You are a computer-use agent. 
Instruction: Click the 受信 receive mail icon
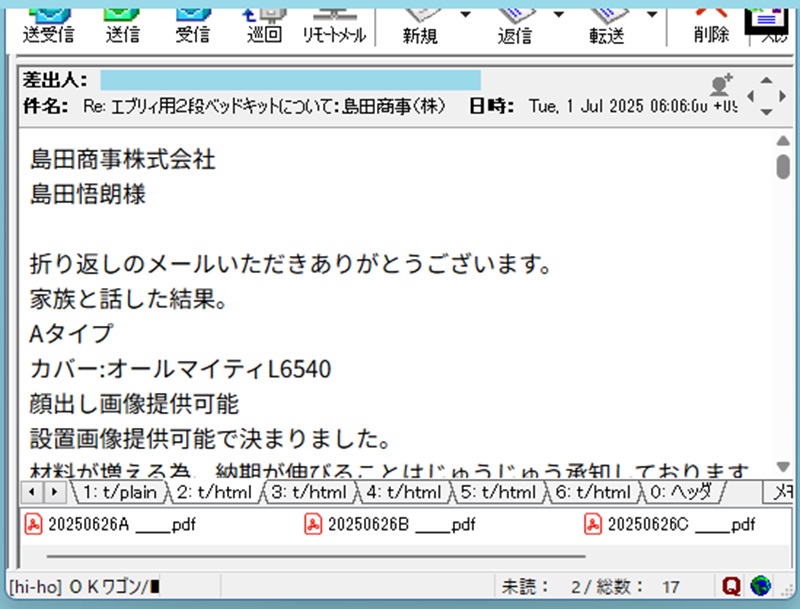(192, 23)
